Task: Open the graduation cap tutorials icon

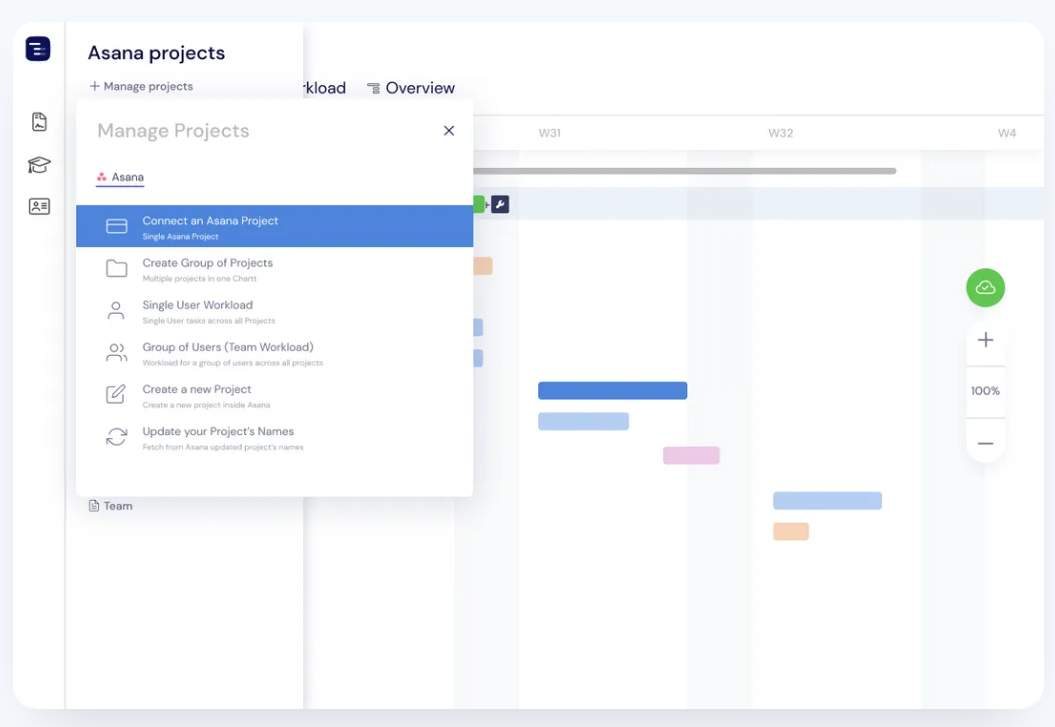Action: click(x=39, y=165)
